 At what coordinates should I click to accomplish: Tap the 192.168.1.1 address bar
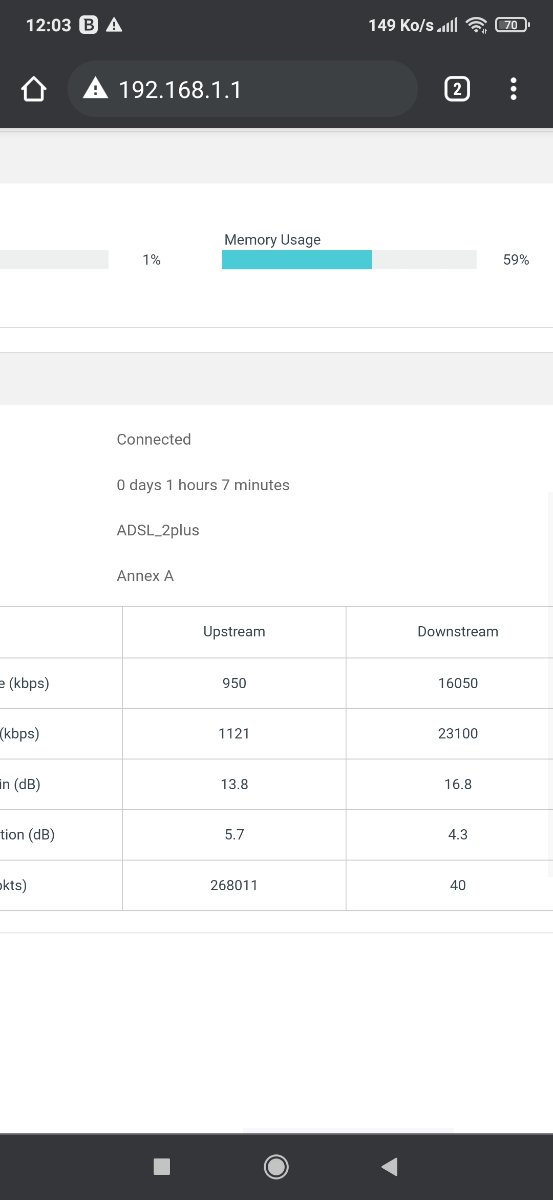(x=242, y=89)
